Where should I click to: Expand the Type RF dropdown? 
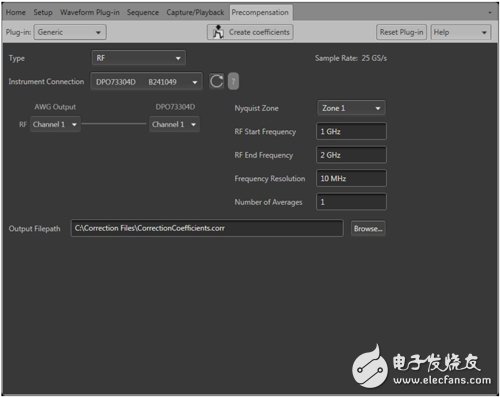click(139, 58)
